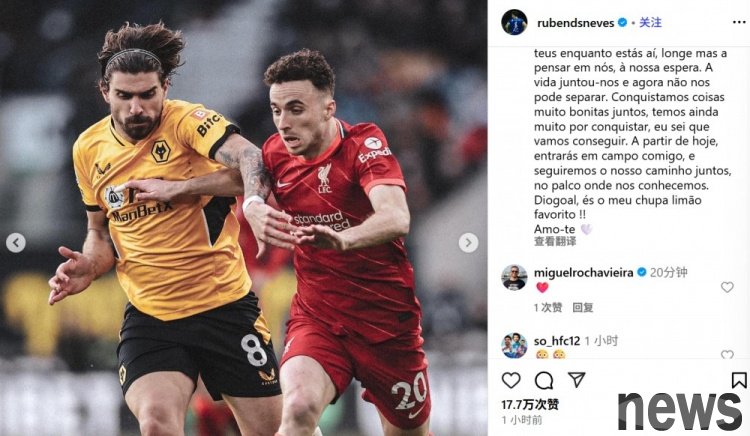Open miguelrochavieira's avatar
This screenshot has width=750, height=436.
pos(514,277)
